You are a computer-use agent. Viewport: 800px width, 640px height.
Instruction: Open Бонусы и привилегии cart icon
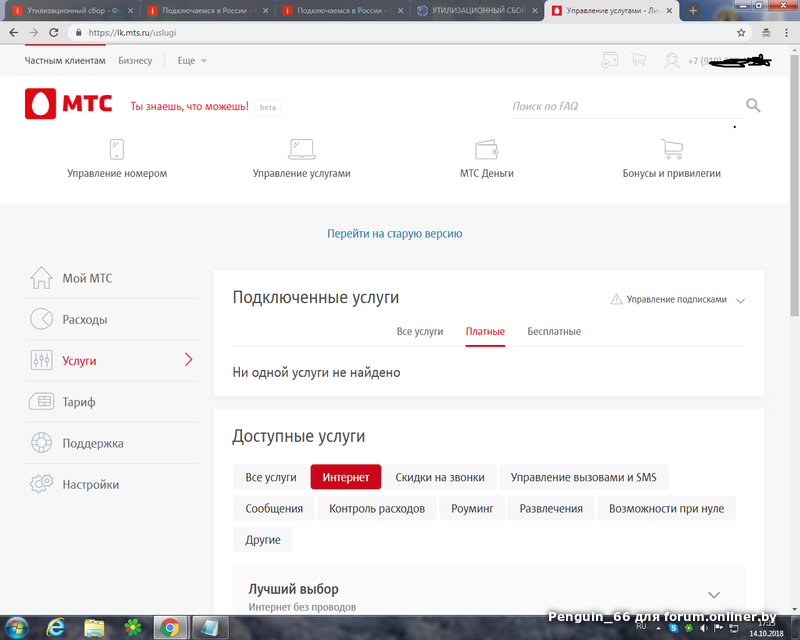pyautogui.click(x=671, y=150)
